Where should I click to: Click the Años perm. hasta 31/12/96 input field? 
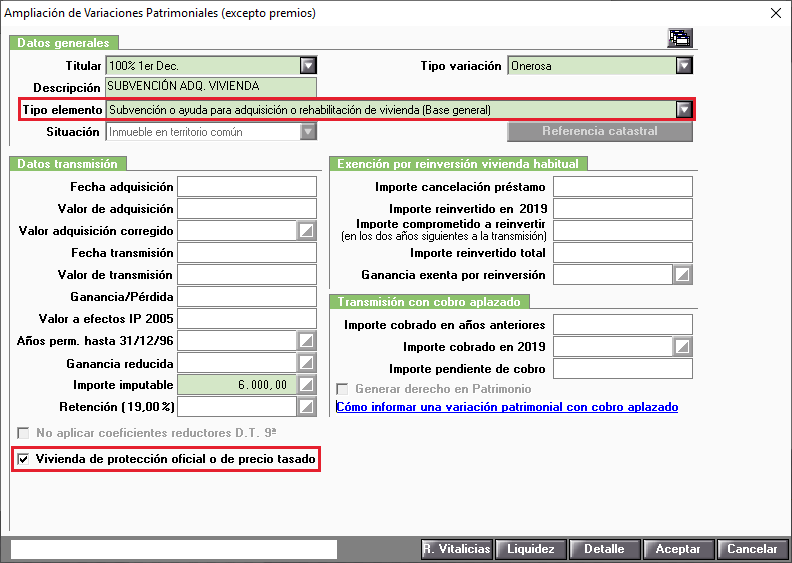point(237,341)
